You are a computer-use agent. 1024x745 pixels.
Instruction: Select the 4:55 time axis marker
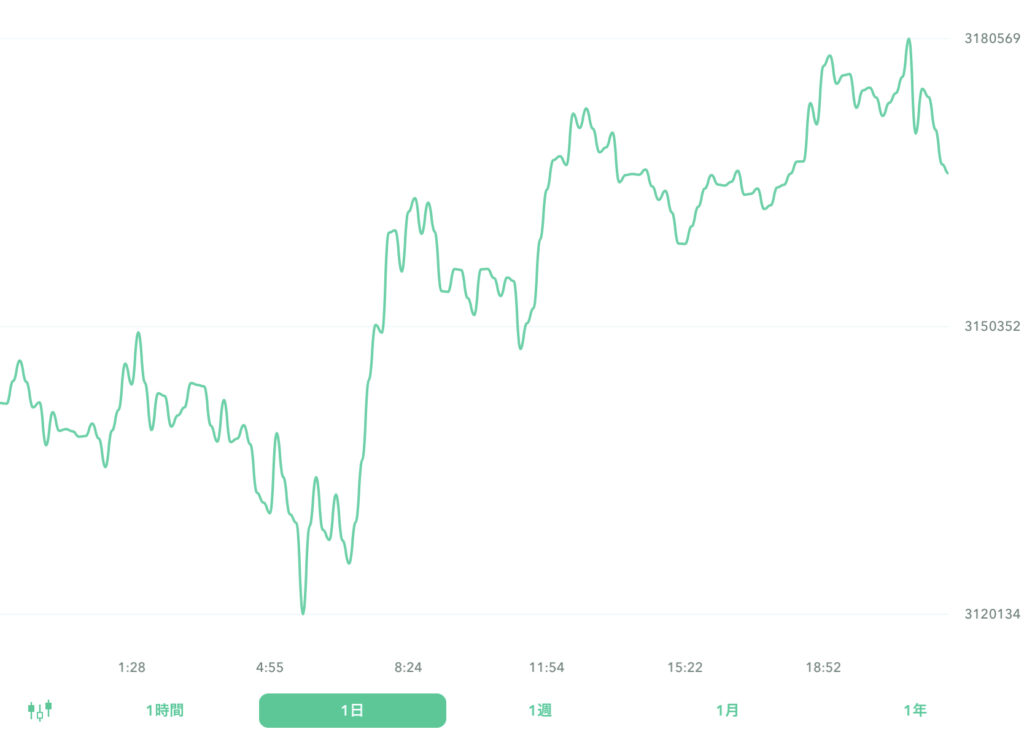coord(270,668)
